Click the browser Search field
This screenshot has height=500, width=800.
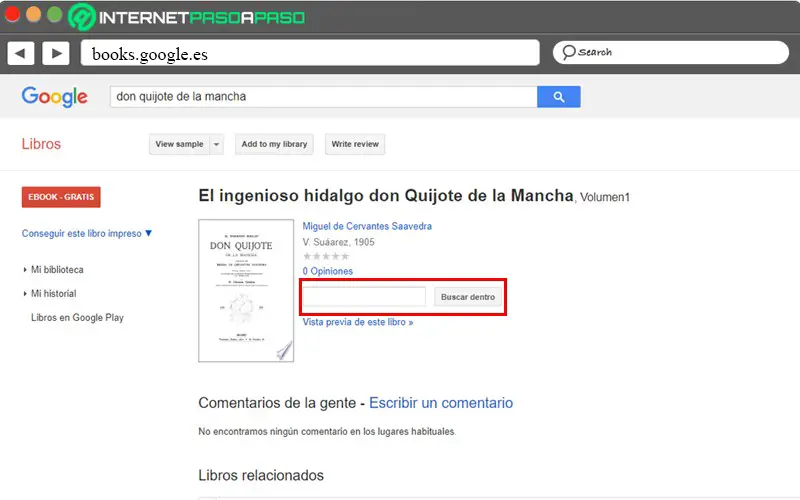pyautogui.click(x=671, y=53)
